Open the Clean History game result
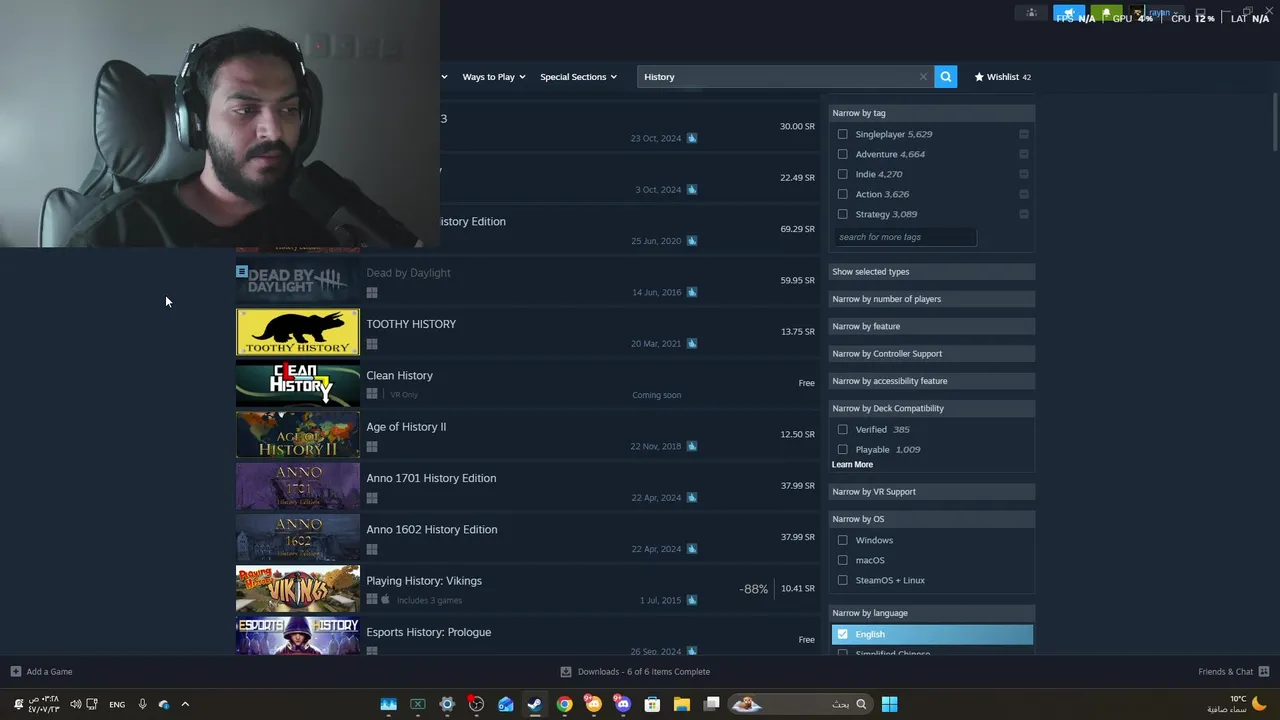The height and width of the screenshot is (720, 1280). click(x=527, y=383)
